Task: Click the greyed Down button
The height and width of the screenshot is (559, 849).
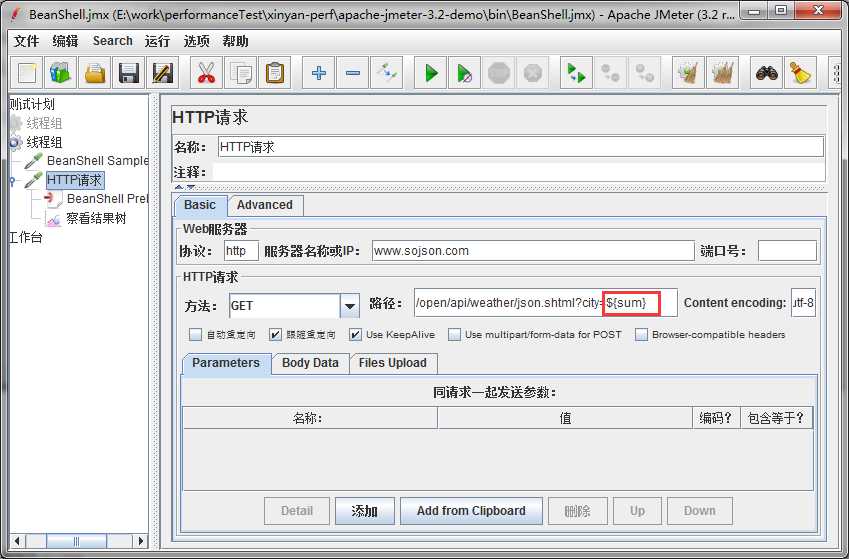Action: (700, 511)
